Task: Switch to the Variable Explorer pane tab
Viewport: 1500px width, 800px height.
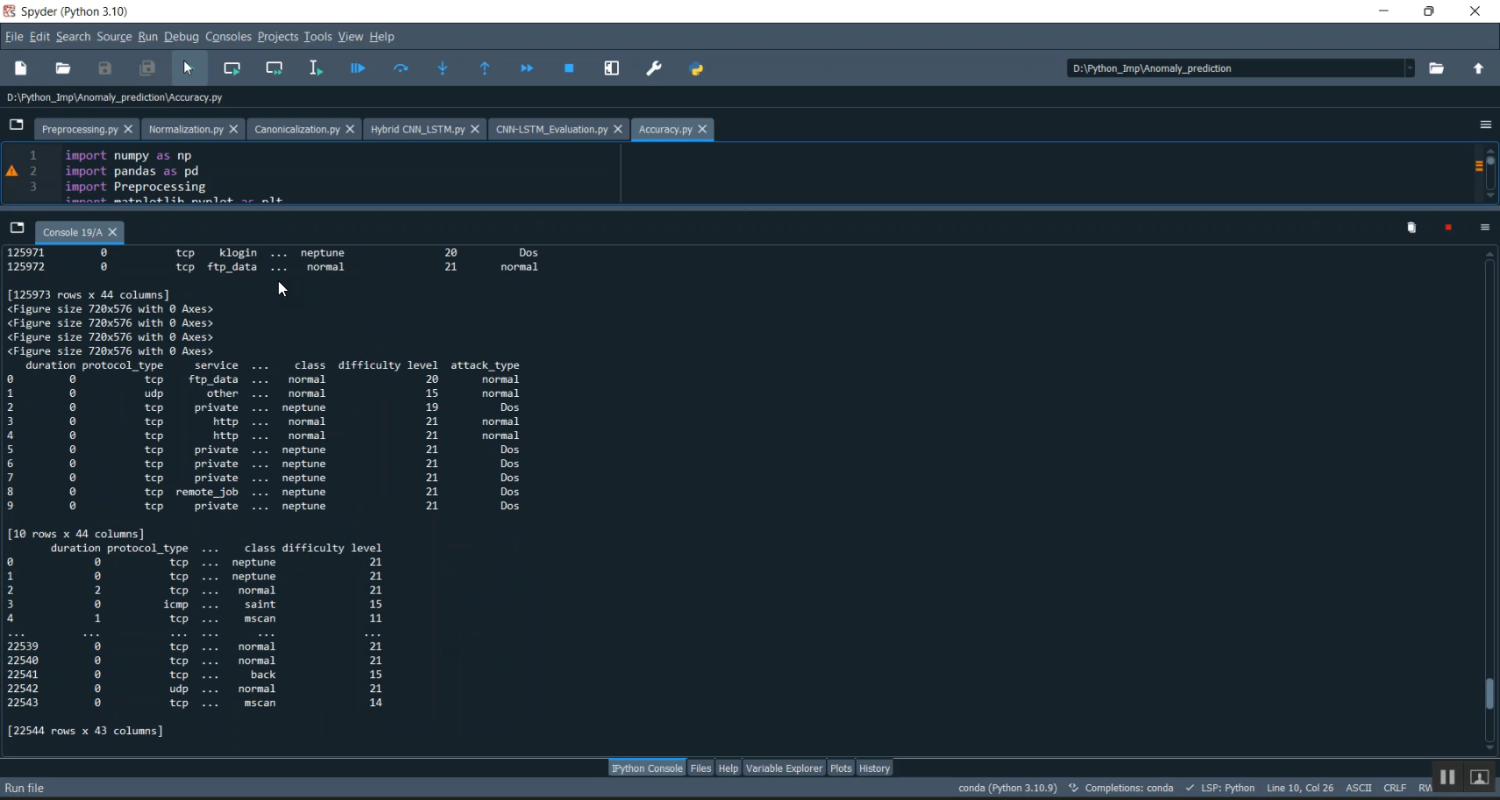Action: (784, 768)
